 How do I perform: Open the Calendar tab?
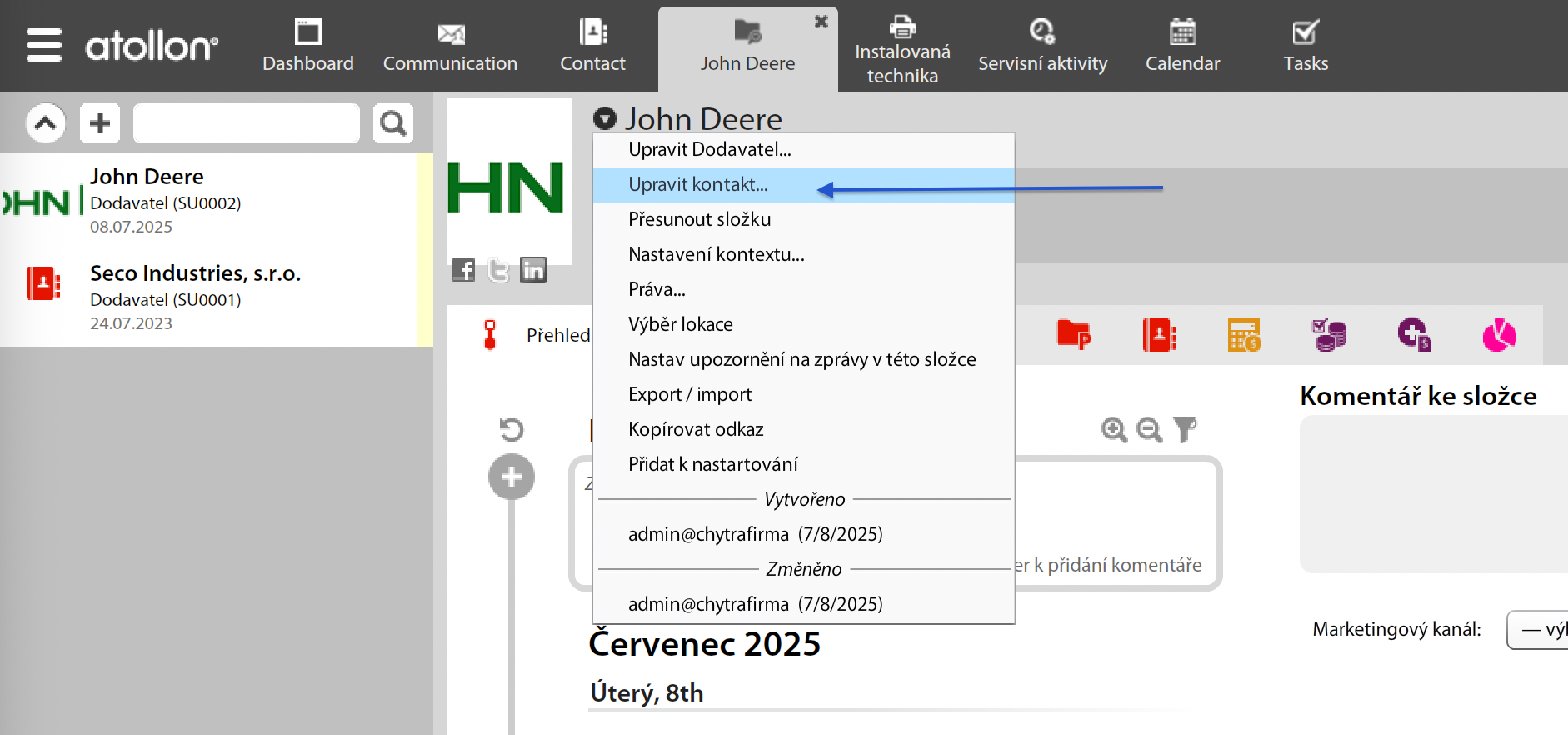pos(1182,46)
